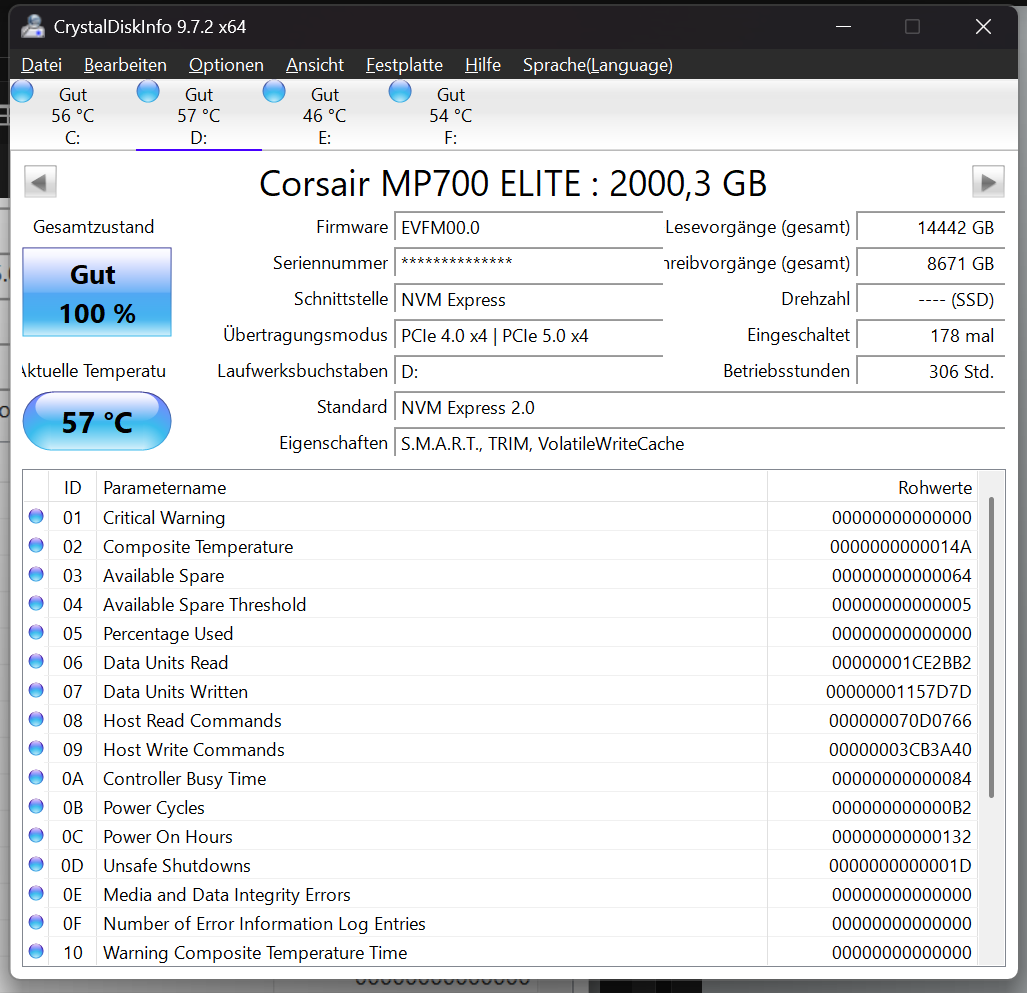Click orb for Warning Composite Temperature Time
1027x993 pixels.
tap(36, 951)
